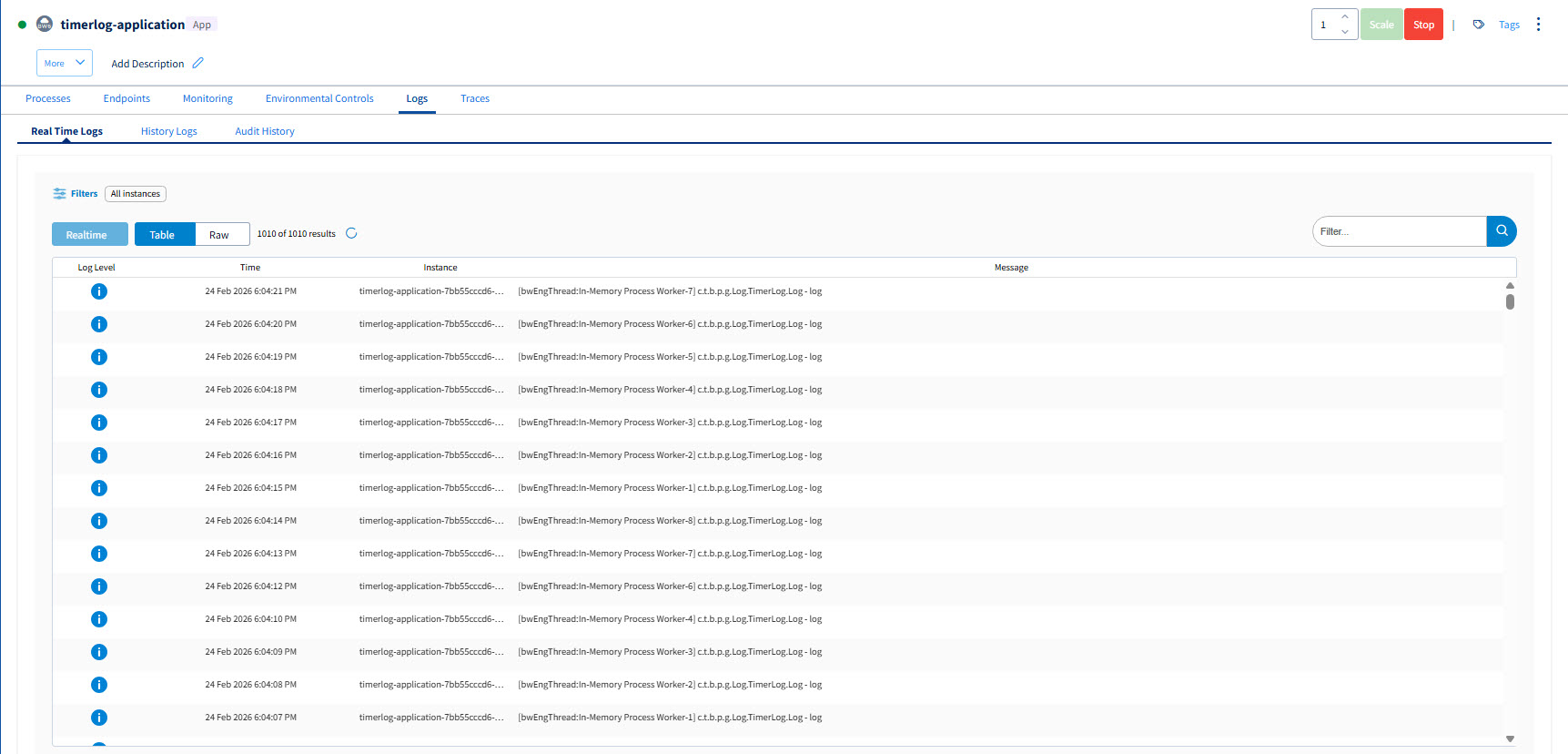This screenshot has height=754, width=1568.
Task: Increase the instance count stepper
Action: point(1344,17)
